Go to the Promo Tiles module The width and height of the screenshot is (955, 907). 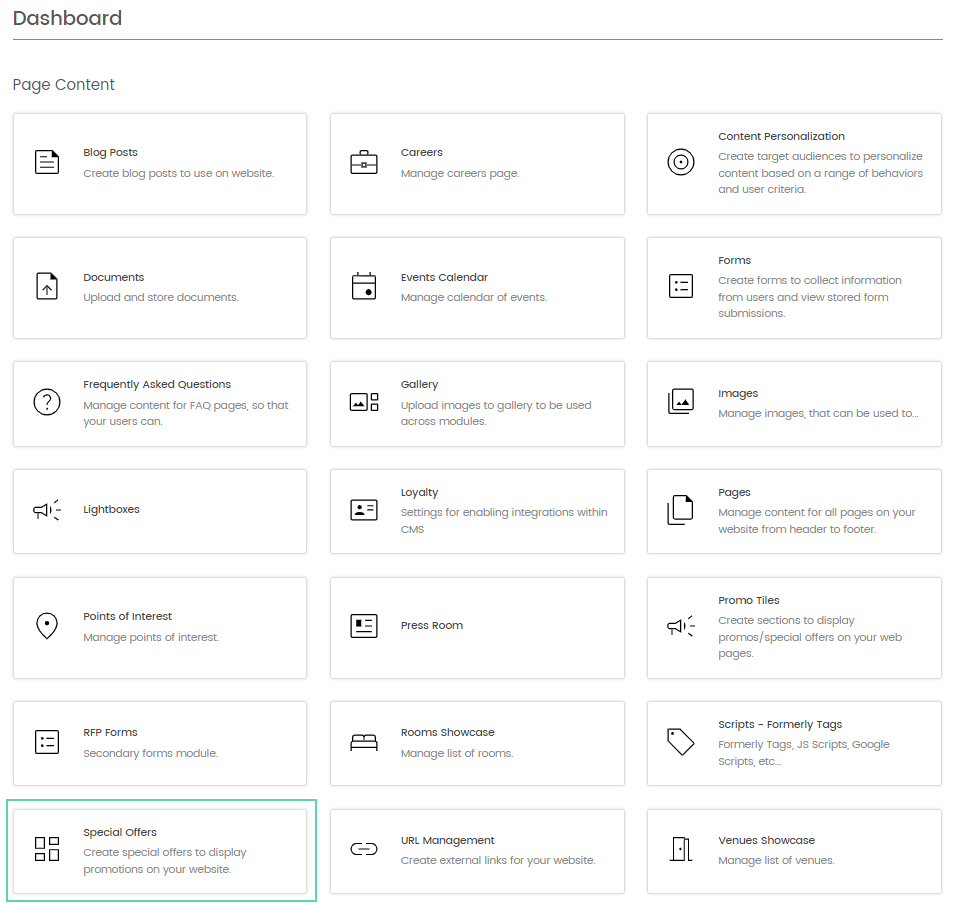(794, 627)
